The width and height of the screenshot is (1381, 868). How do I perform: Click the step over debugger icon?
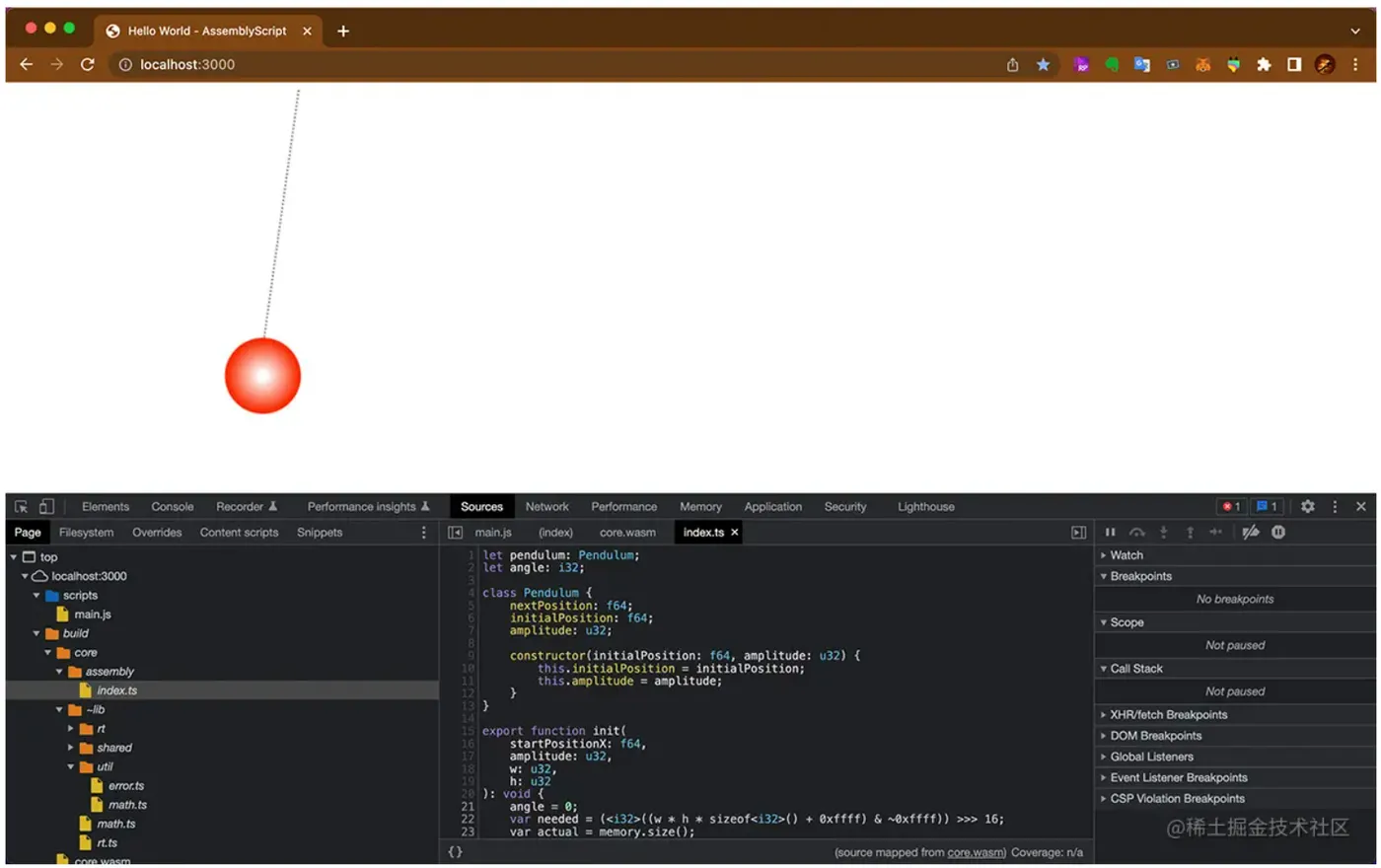(x=1137, y=532)
